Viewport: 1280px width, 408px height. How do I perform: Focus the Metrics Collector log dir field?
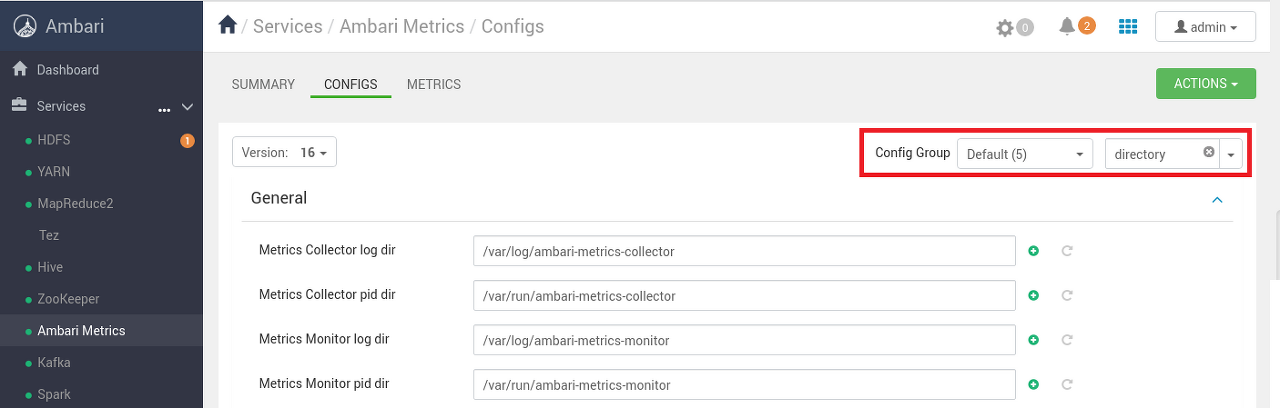[x=744, y=251]
